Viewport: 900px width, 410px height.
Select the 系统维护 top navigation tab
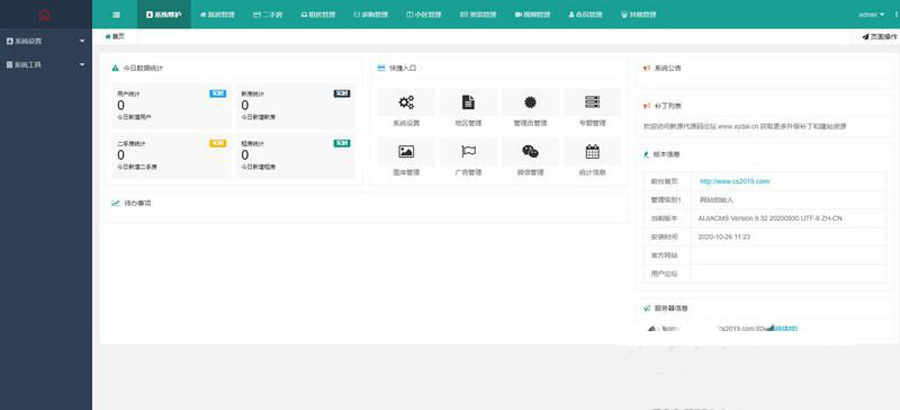[x=164, y=15]
